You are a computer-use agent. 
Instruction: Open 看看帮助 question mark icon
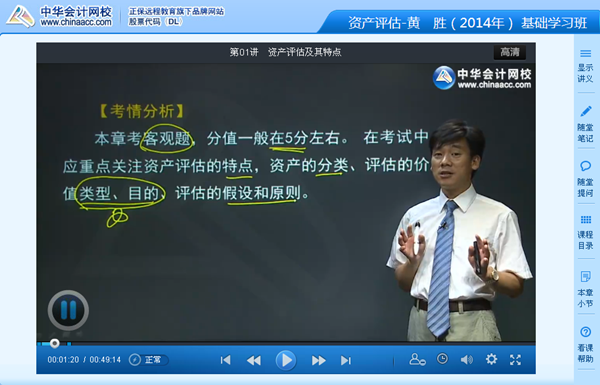click(585, 332)
